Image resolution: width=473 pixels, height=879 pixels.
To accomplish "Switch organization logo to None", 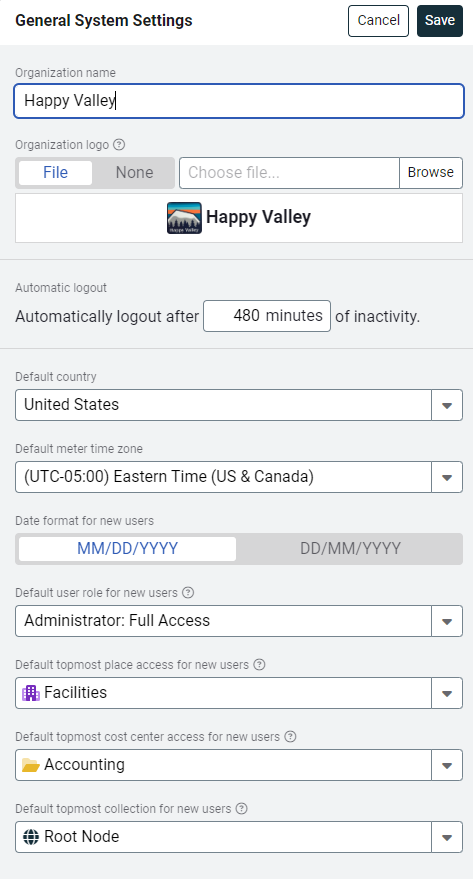I will (135, 173).
